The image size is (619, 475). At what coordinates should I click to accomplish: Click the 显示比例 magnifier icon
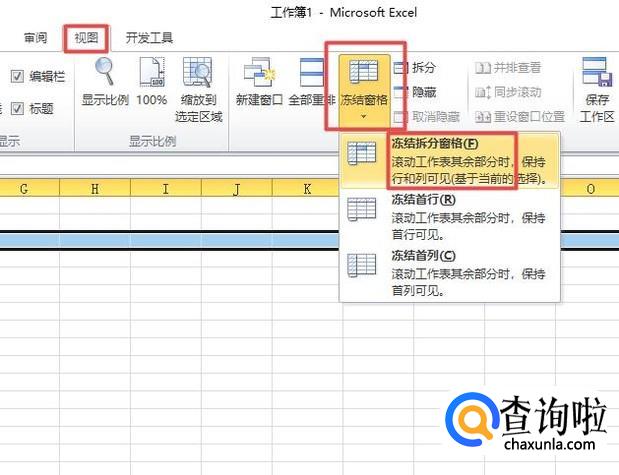105,71
